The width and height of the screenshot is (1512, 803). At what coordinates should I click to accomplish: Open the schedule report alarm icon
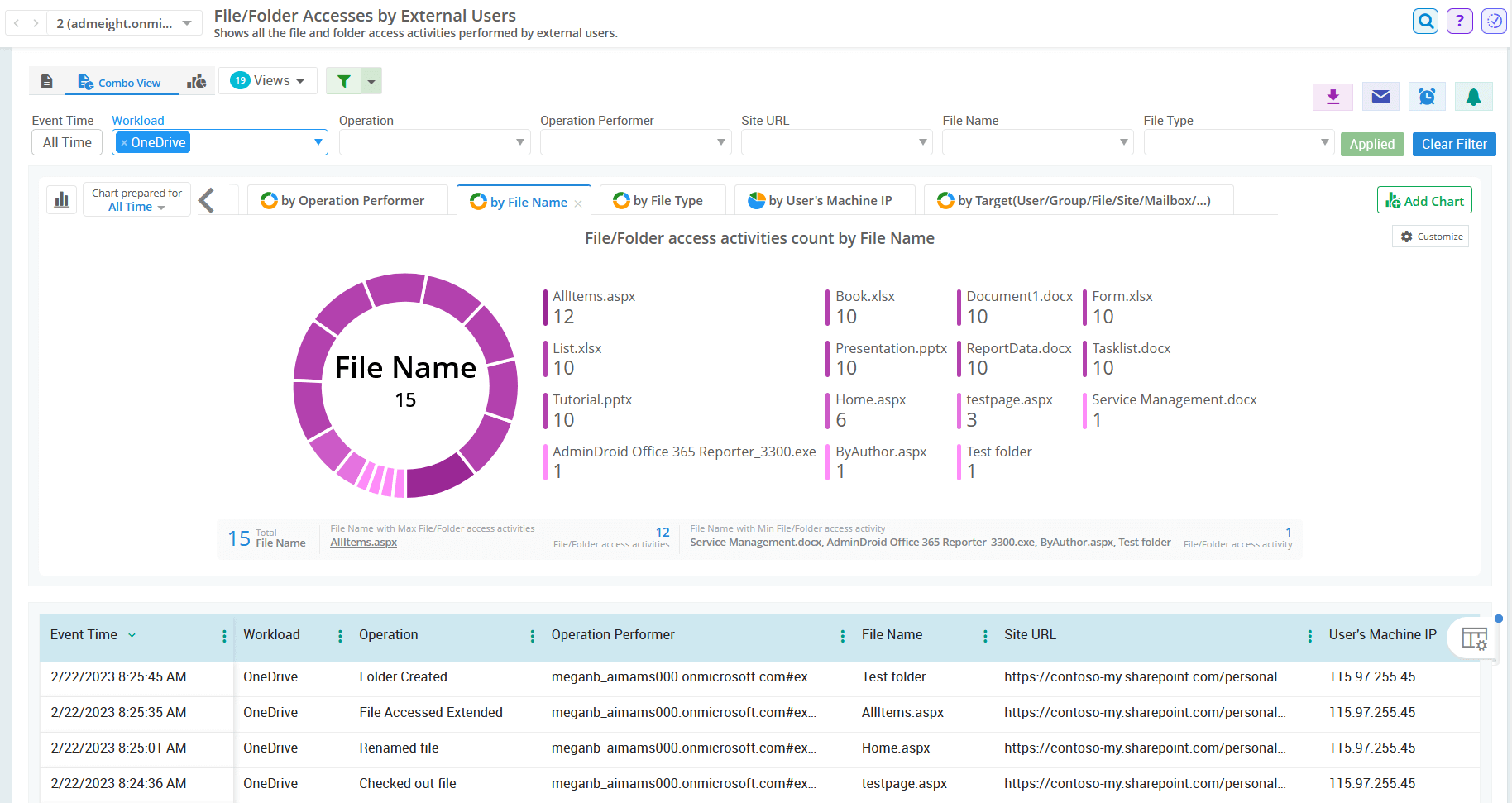coord(1426,96)
